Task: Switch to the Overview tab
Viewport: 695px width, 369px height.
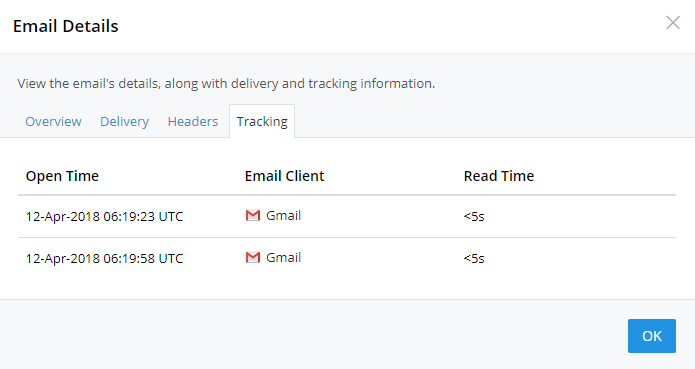Action: coord(53,121)
